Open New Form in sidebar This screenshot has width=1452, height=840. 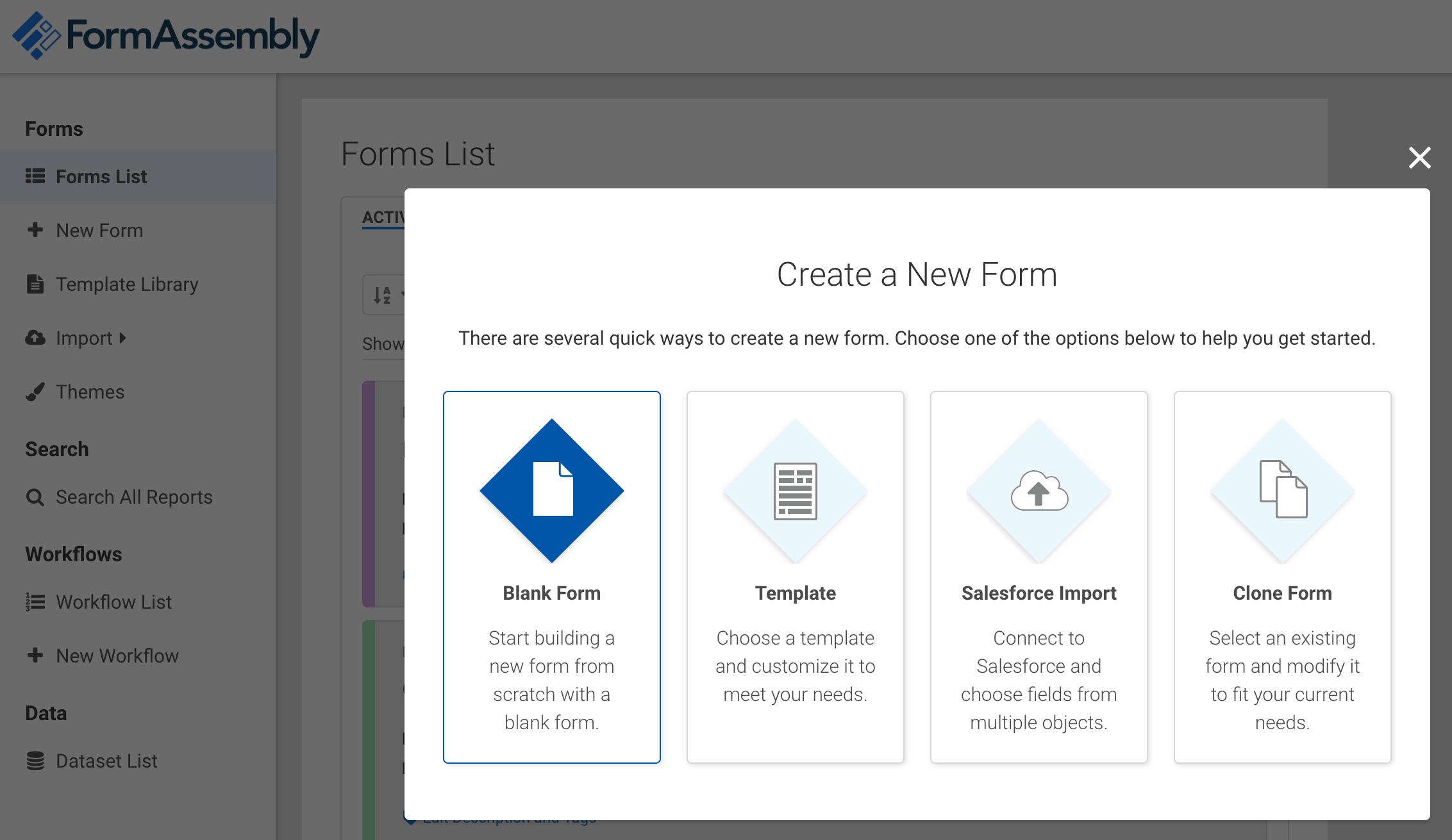[x=138, y=231]
